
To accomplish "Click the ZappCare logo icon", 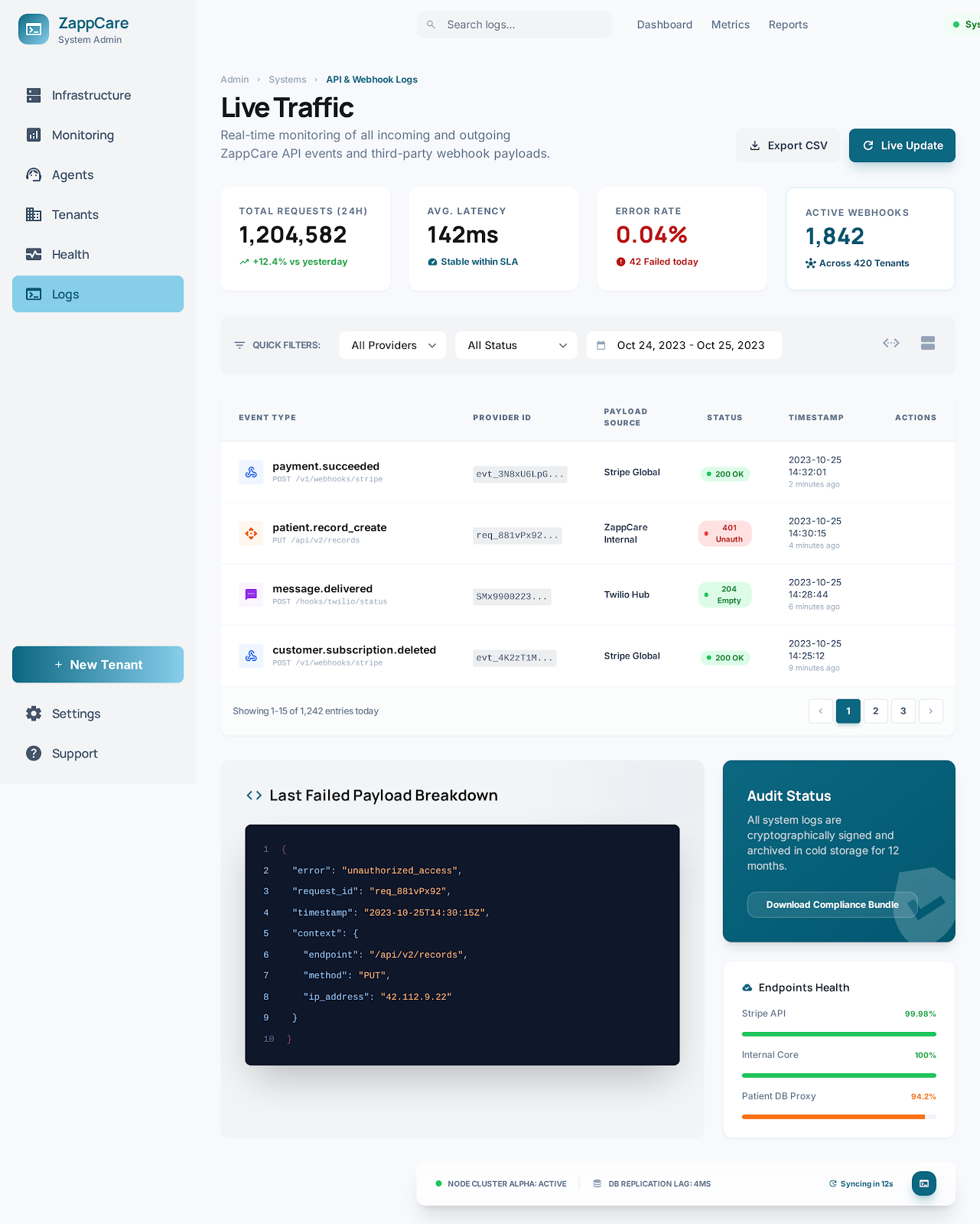I will [x=34, y=30].
